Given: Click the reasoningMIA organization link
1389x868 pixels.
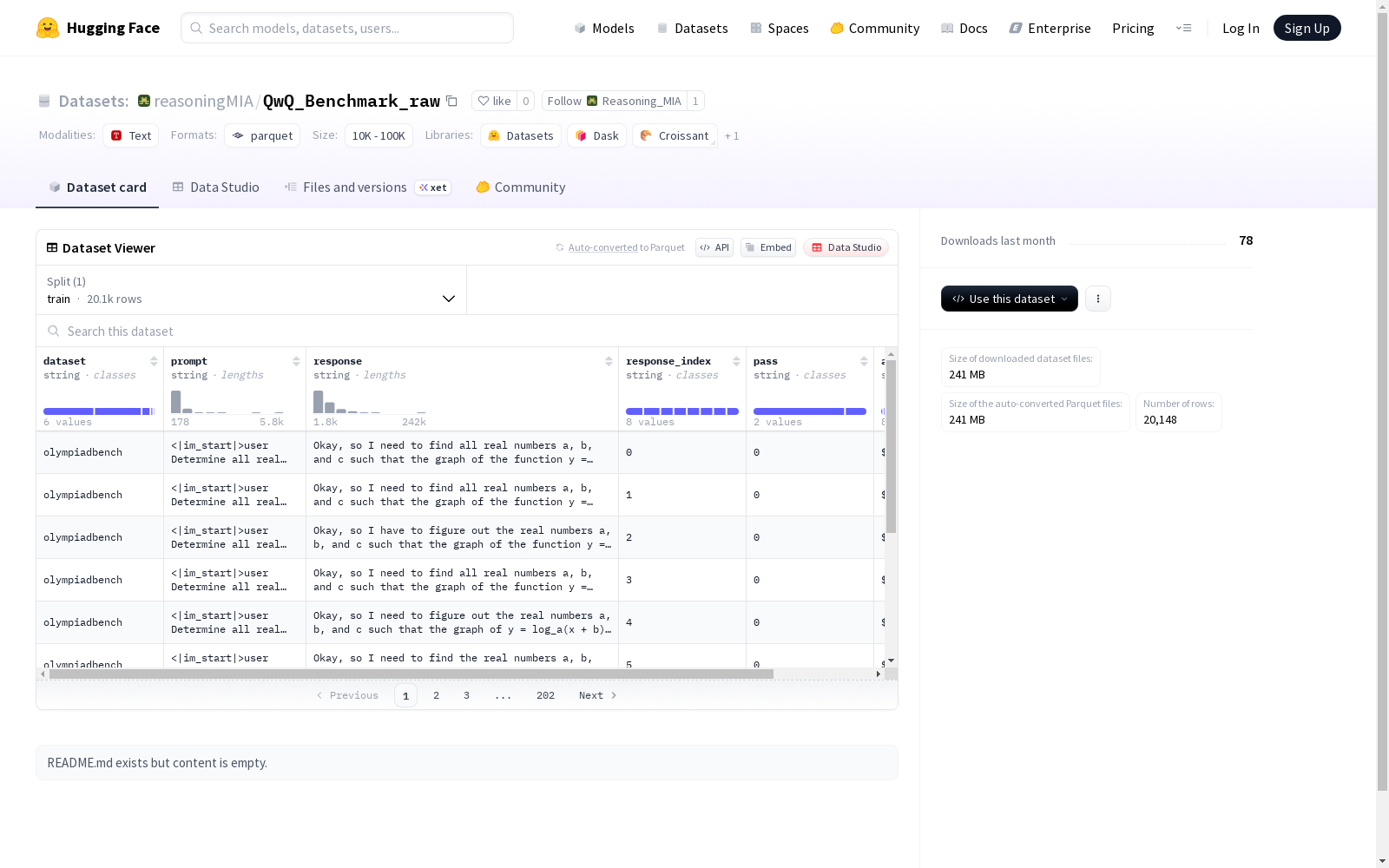Looking at the screenshot, I should pyautogui.click(x=203, y=101).
